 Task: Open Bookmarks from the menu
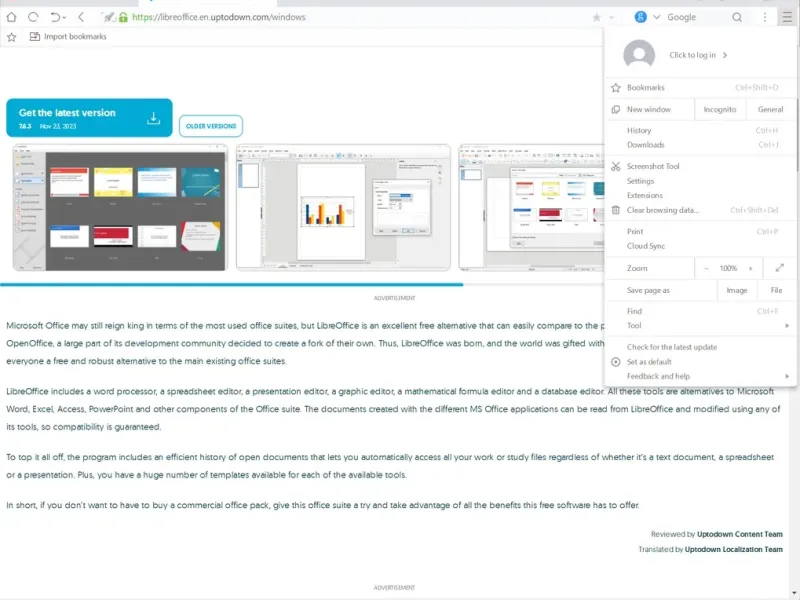click(700, 88)
